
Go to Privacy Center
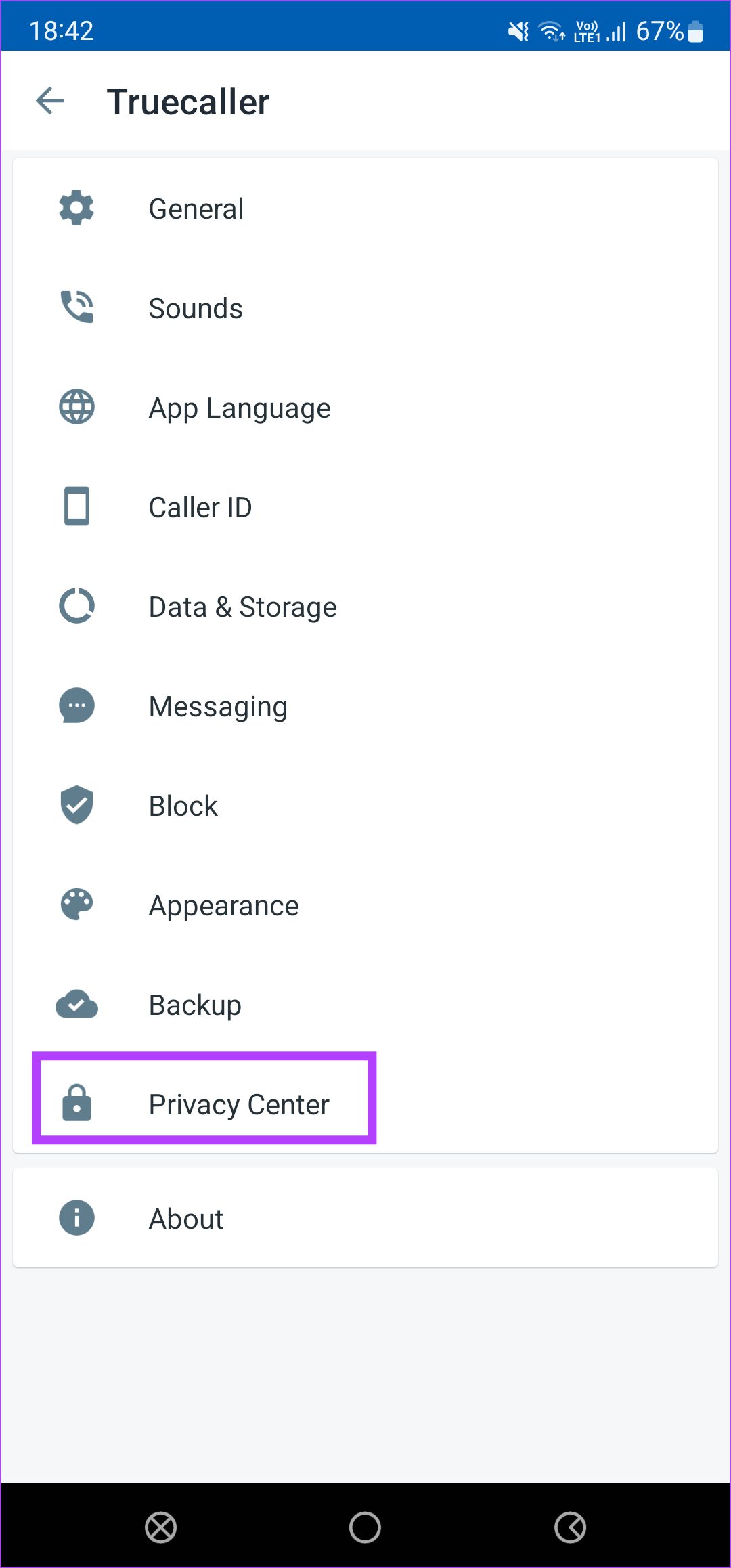(239, 1105)
